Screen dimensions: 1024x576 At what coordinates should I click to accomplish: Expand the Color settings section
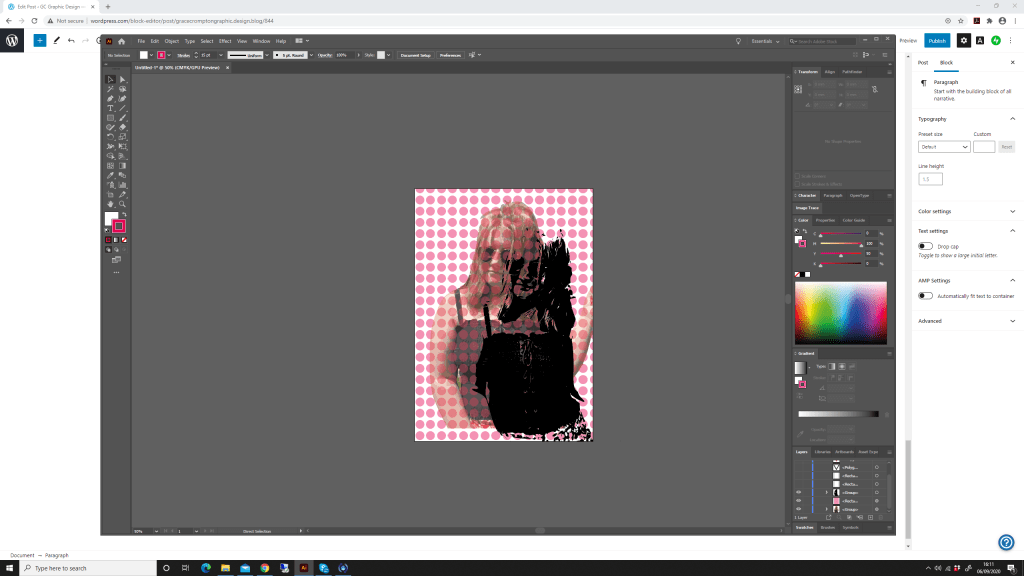pyautogui.click(x=1012, y=211)
